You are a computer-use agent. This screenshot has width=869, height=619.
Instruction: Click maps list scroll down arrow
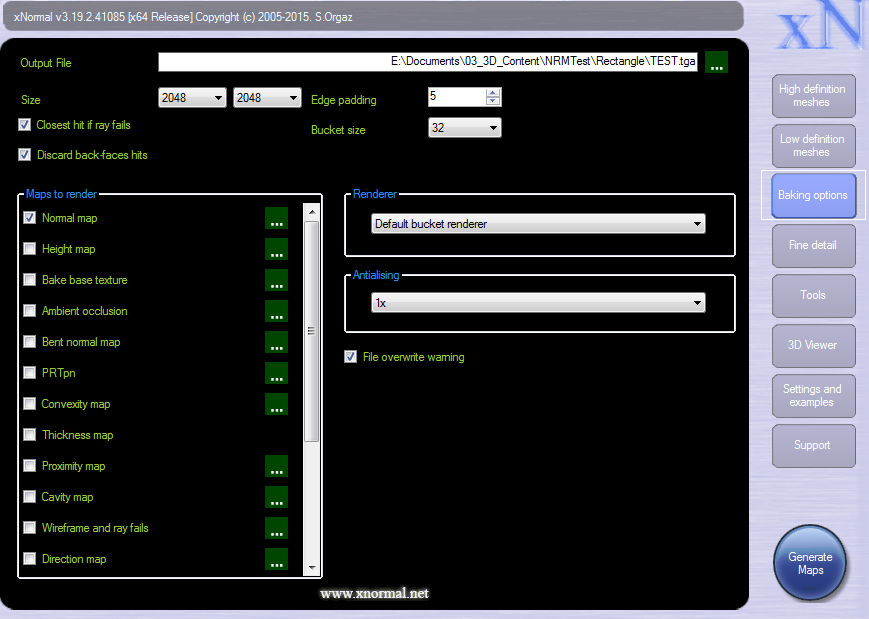[x=311, y=567]
